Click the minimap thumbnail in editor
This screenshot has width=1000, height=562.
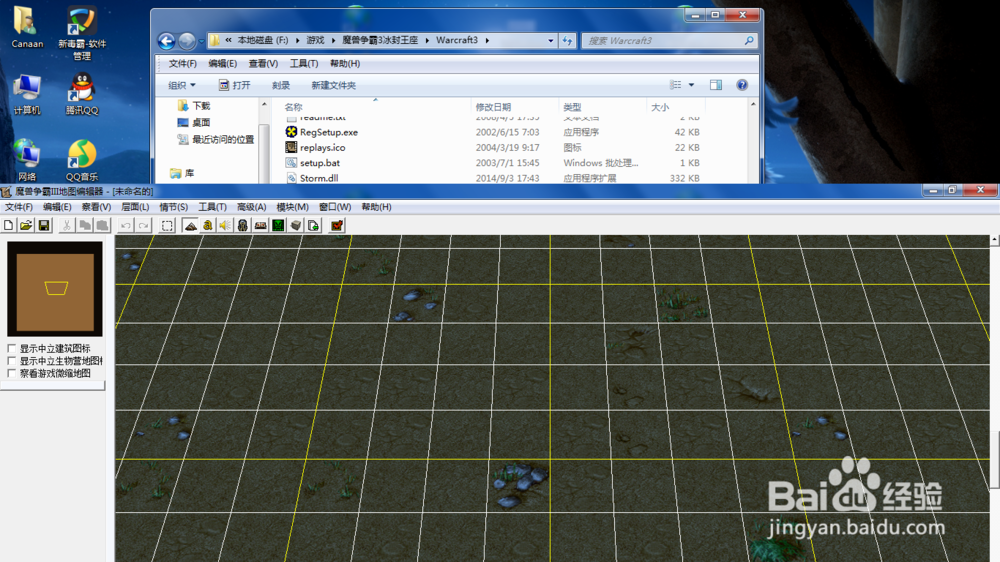point(55,289)
